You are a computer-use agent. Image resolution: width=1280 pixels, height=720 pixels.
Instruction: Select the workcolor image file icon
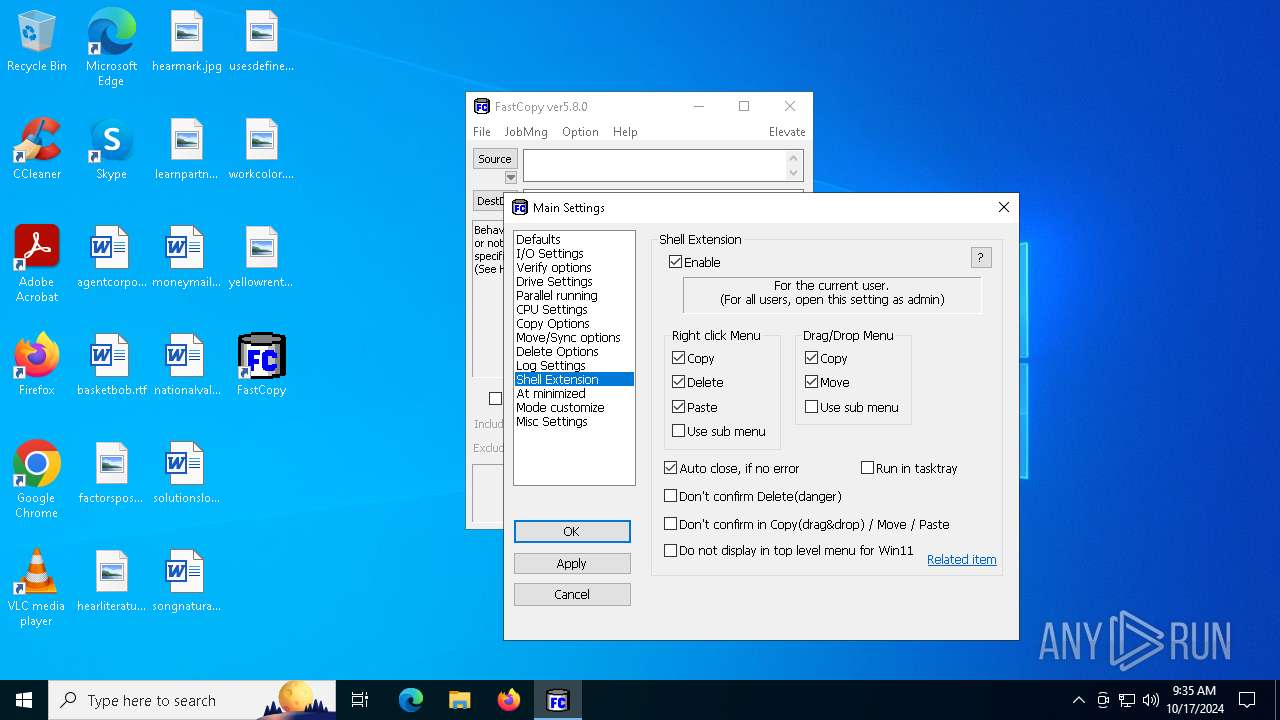261,149
